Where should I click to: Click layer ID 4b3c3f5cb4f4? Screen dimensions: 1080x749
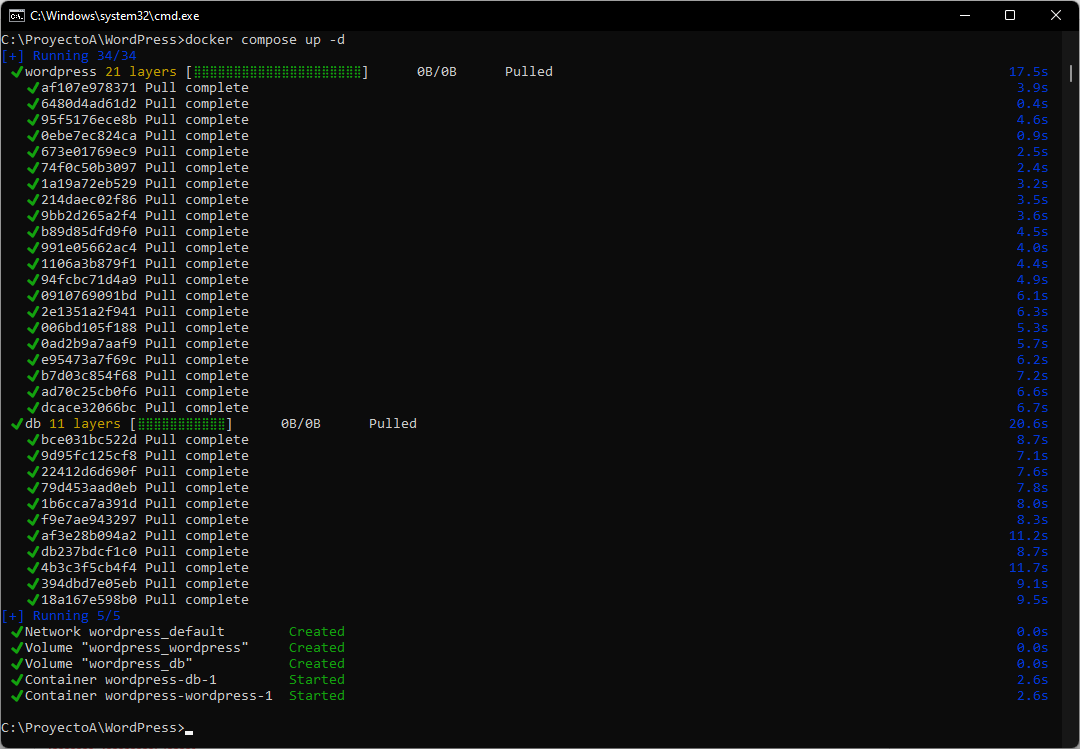pos(89,568)
